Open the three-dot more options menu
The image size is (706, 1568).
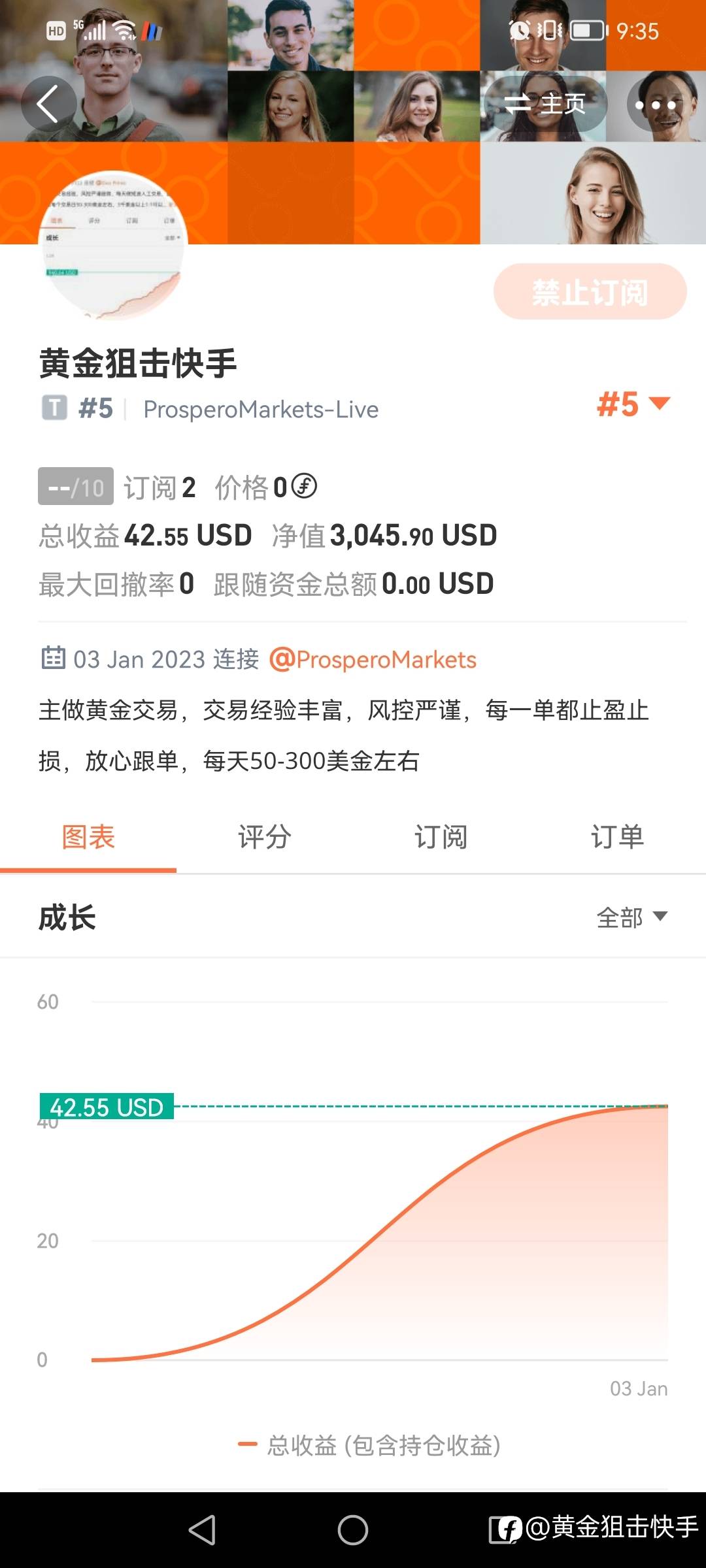[x=656, y=104]
